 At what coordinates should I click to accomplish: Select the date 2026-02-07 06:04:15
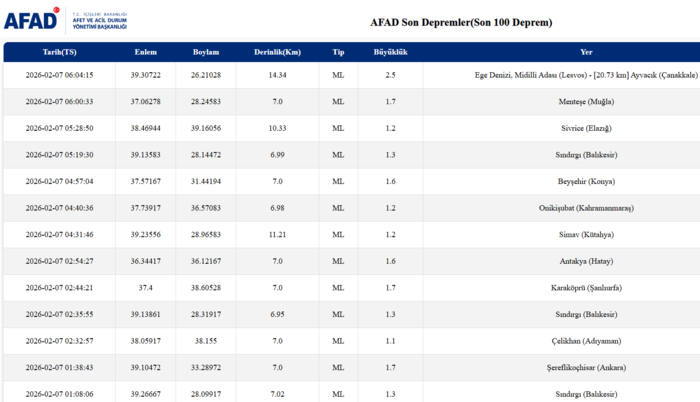click(59, 75)
